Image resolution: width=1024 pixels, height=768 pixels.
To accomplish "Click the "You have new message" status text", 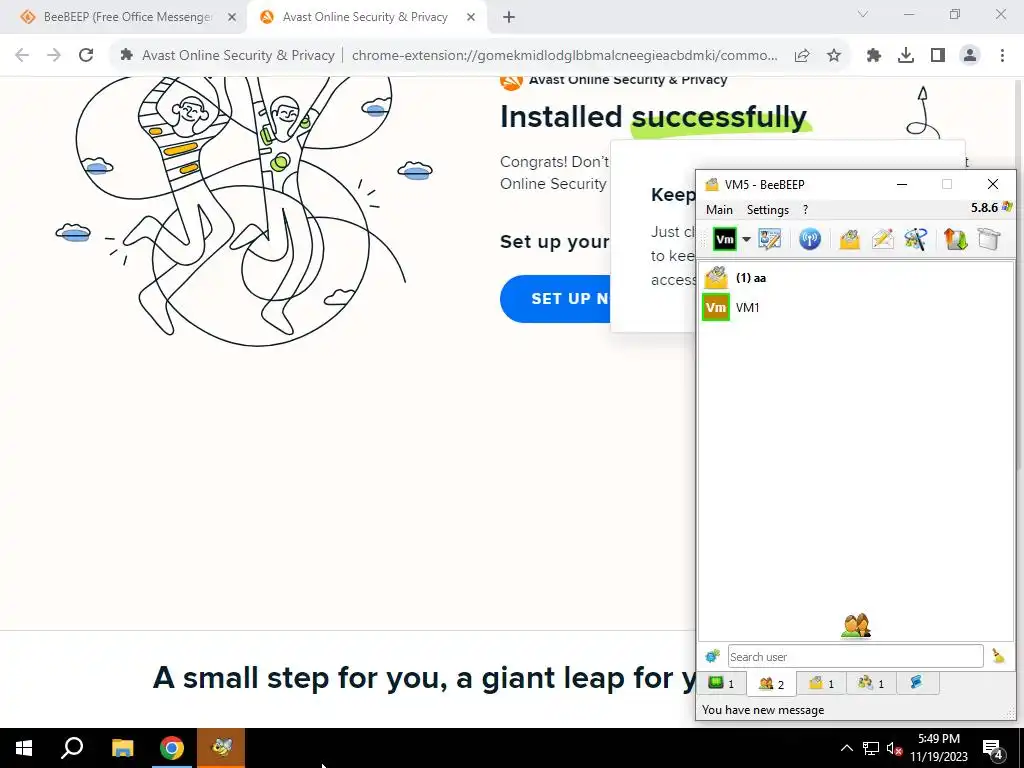I will pyautogui.click(x=763, y=710).
